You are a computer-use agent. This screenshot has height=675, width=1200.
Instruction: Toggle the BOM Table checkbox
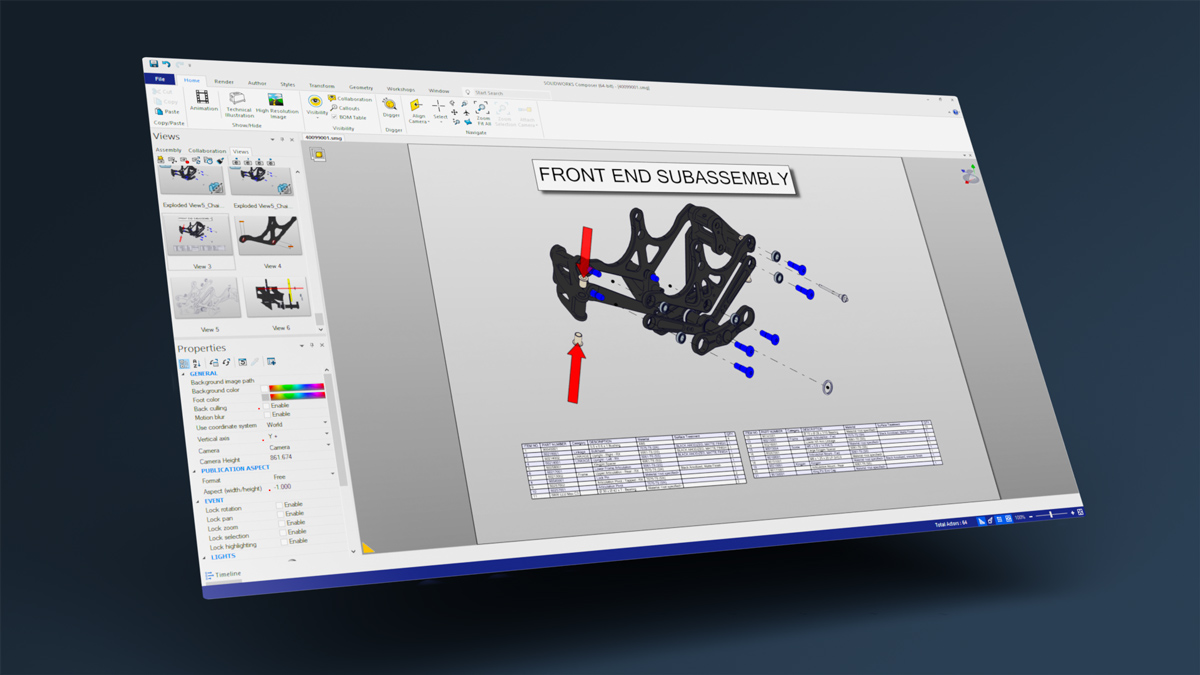click(x=334, y=117)
